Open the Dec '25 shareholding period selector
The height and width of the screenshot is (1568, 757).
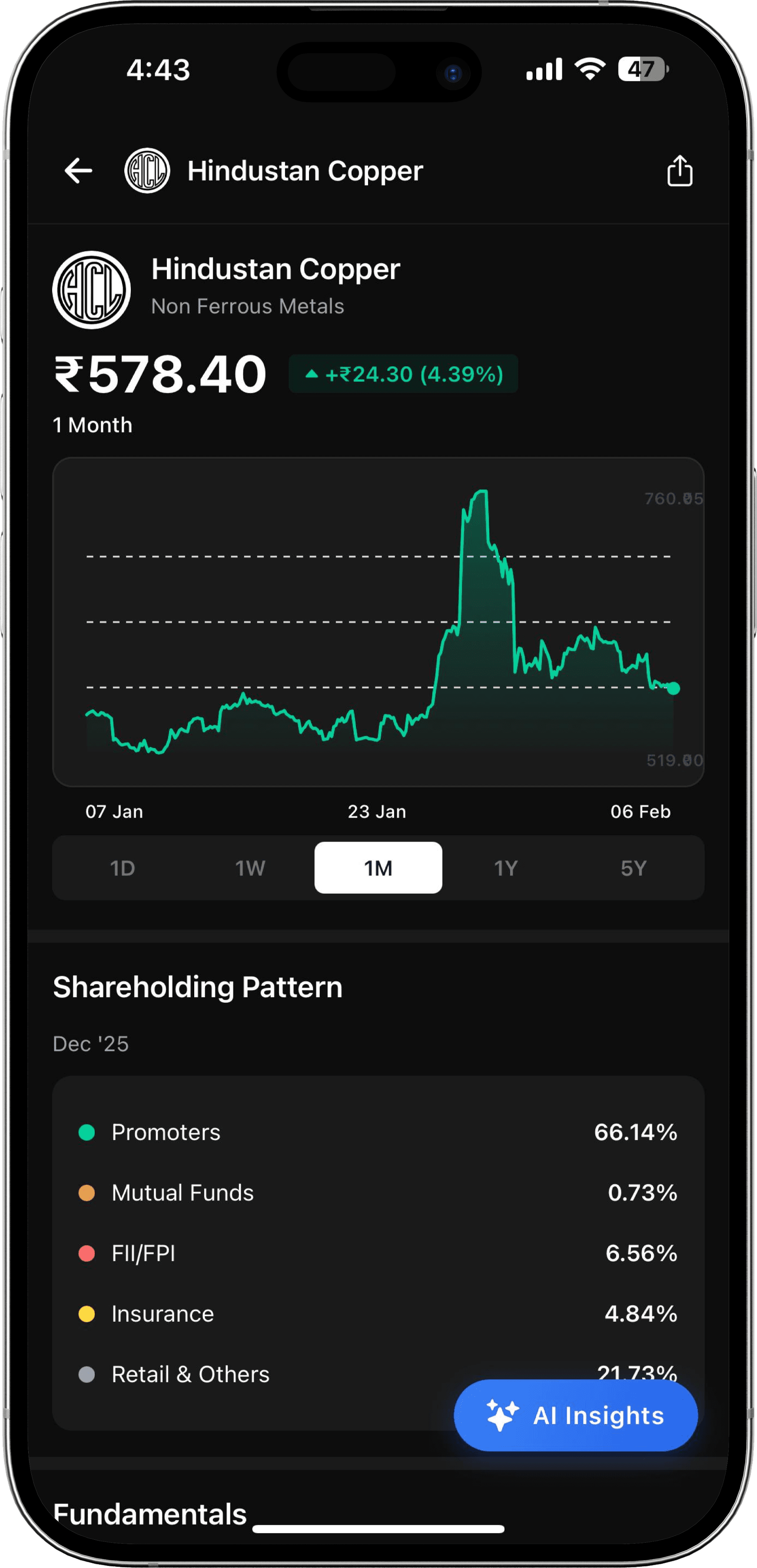click(90, 1043)
